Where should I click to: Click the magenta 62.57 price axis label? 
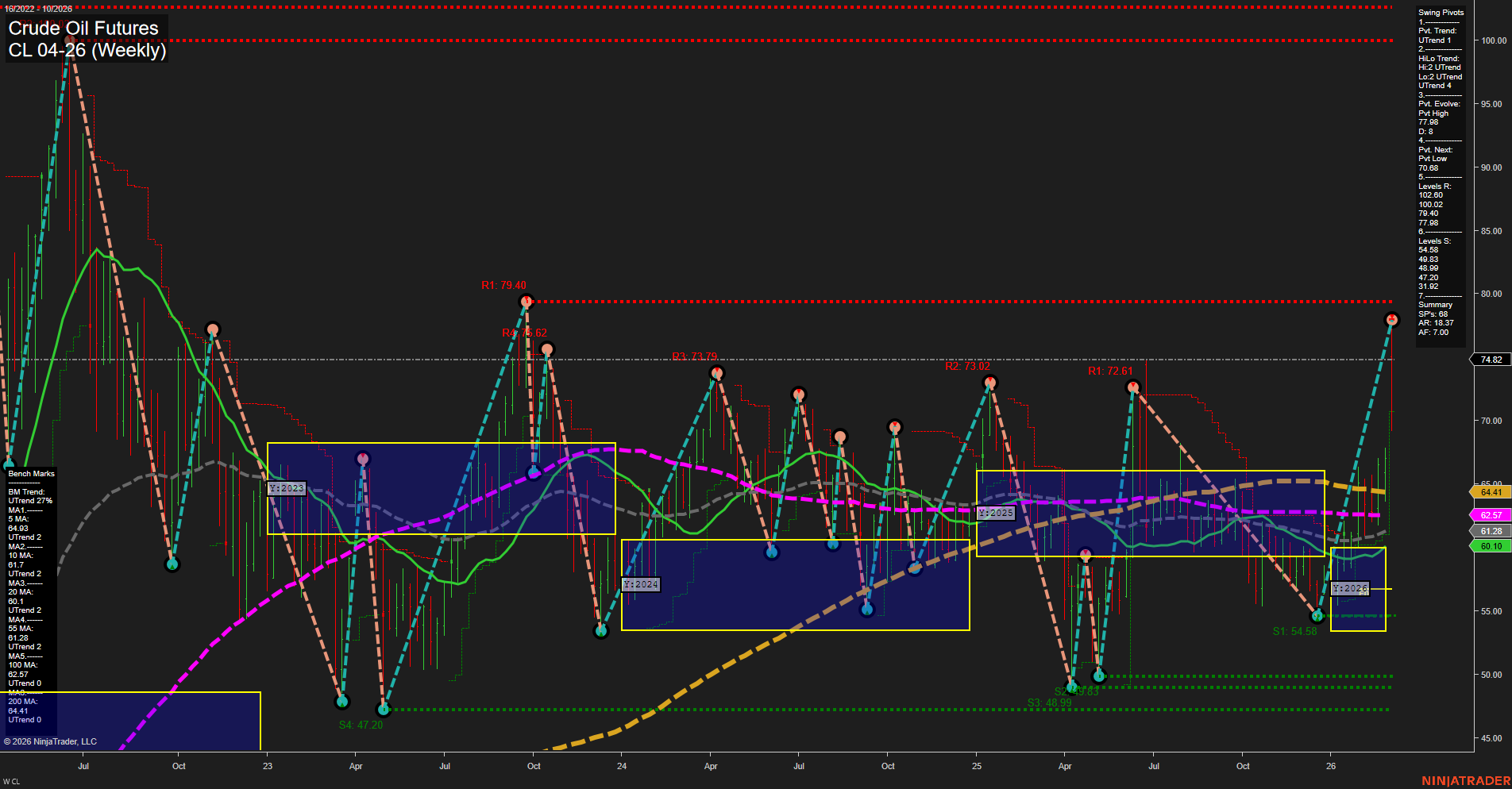click(x=1491, y=515)
